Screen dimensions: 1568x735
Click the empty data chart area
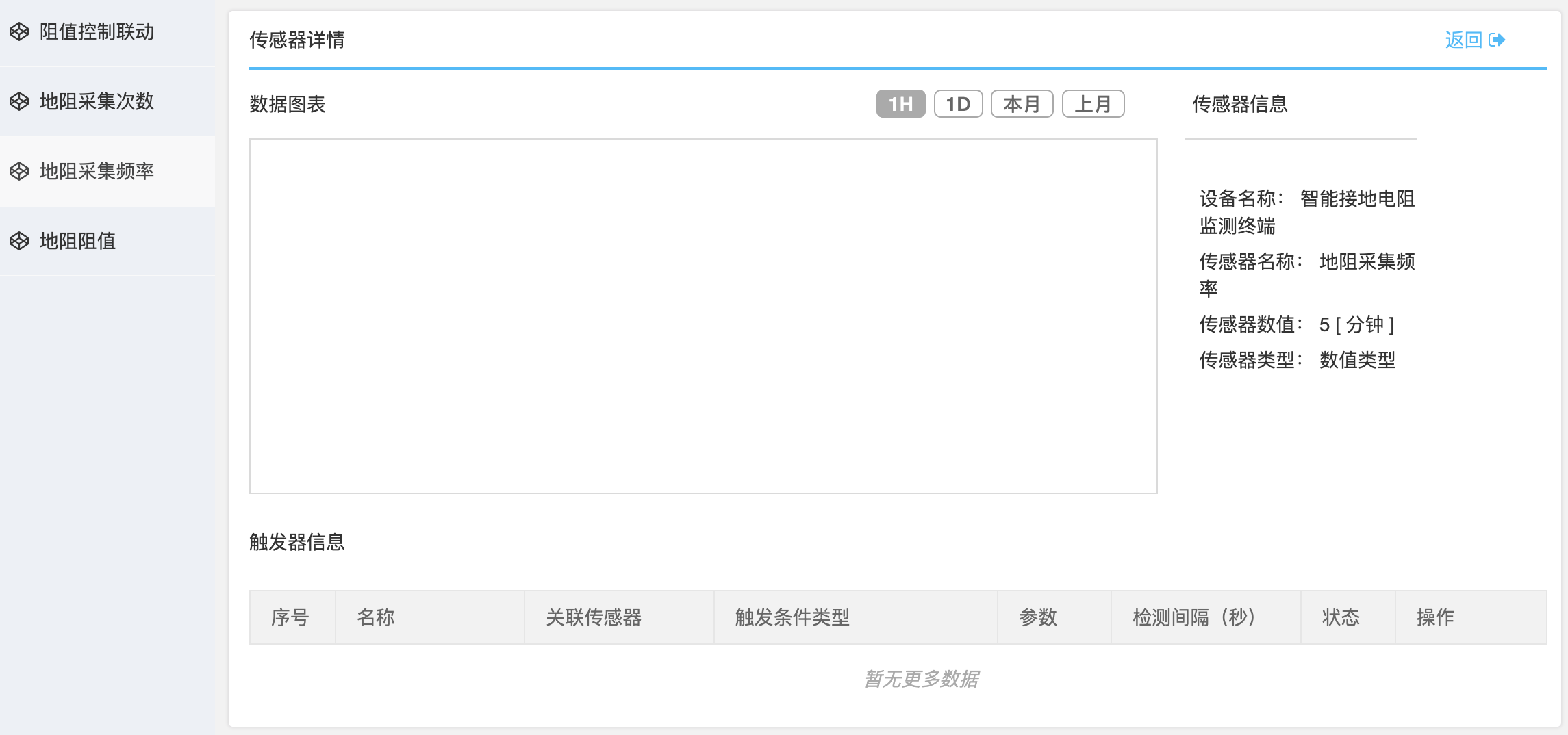(703, 315)
